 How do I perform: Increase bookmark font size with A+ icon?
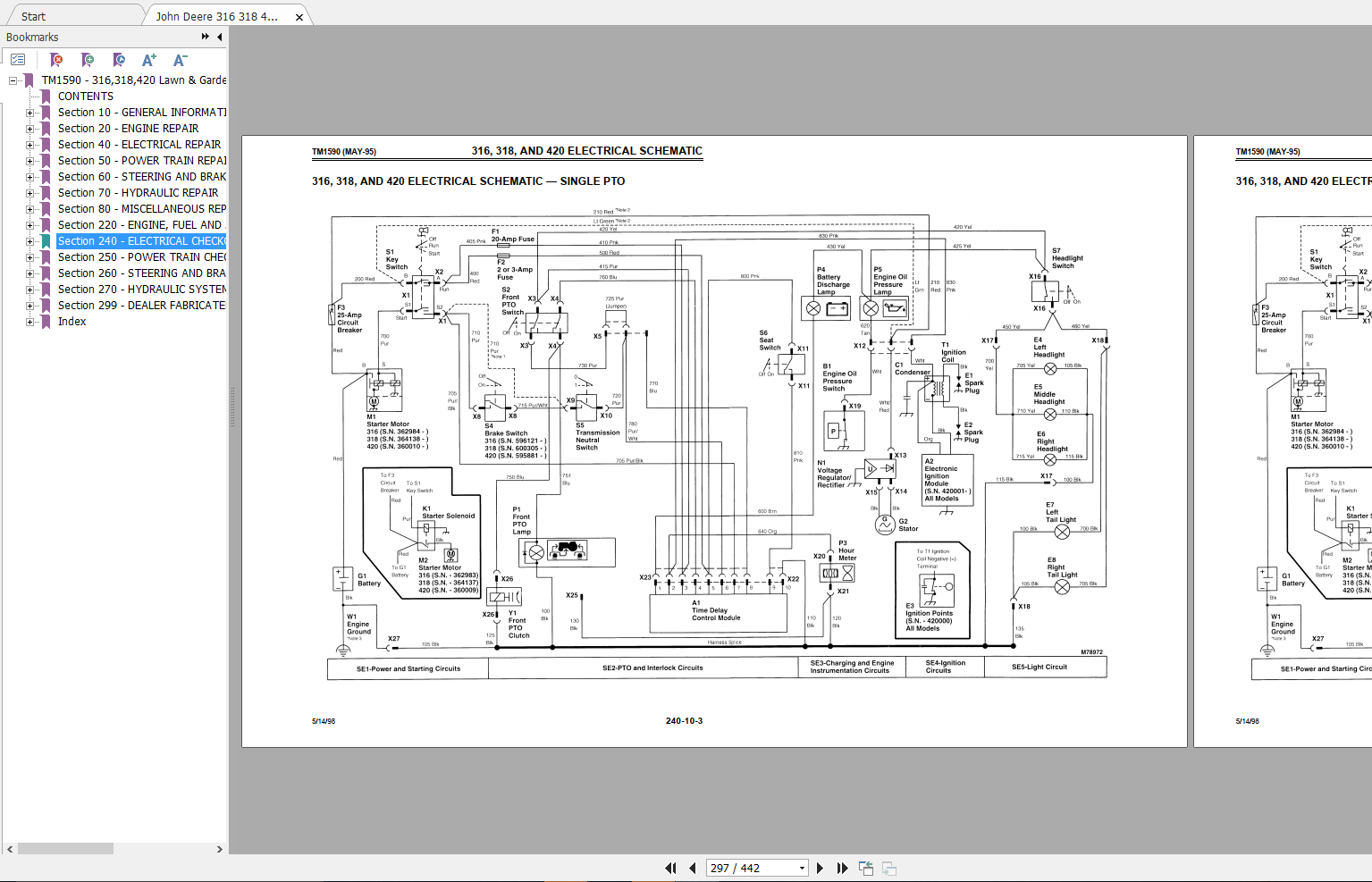[x=149, y=60]
